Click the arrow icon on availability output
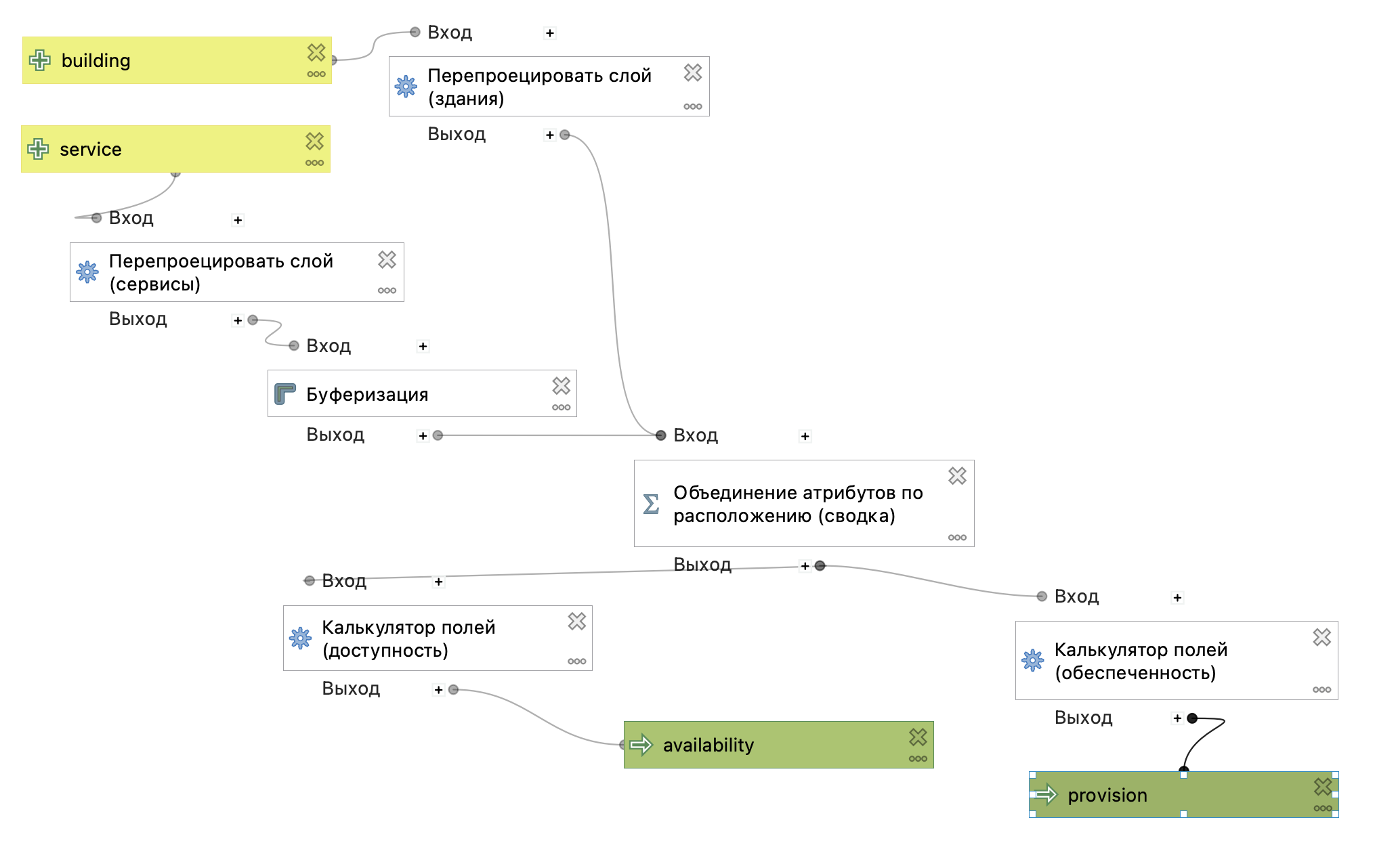The height and width of the screenshot is (868, 1375). pos(641,745)
